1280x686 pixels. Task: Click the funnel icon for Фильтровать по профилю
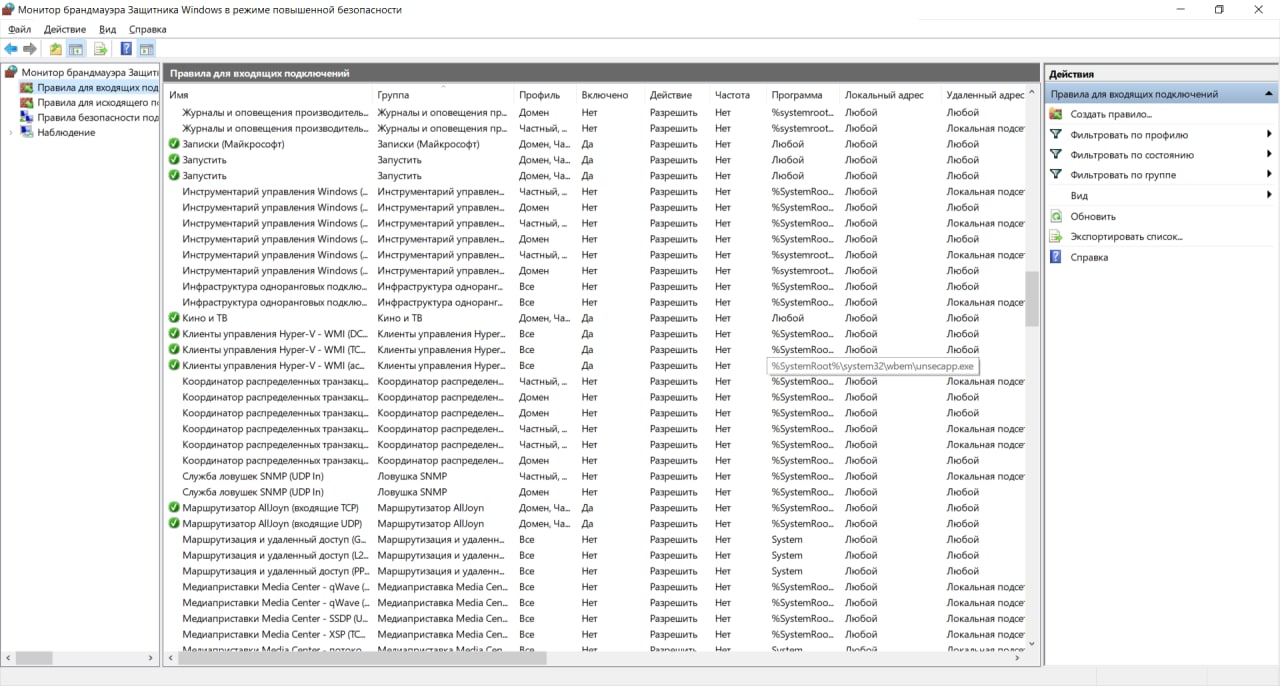click(1055, 134)
